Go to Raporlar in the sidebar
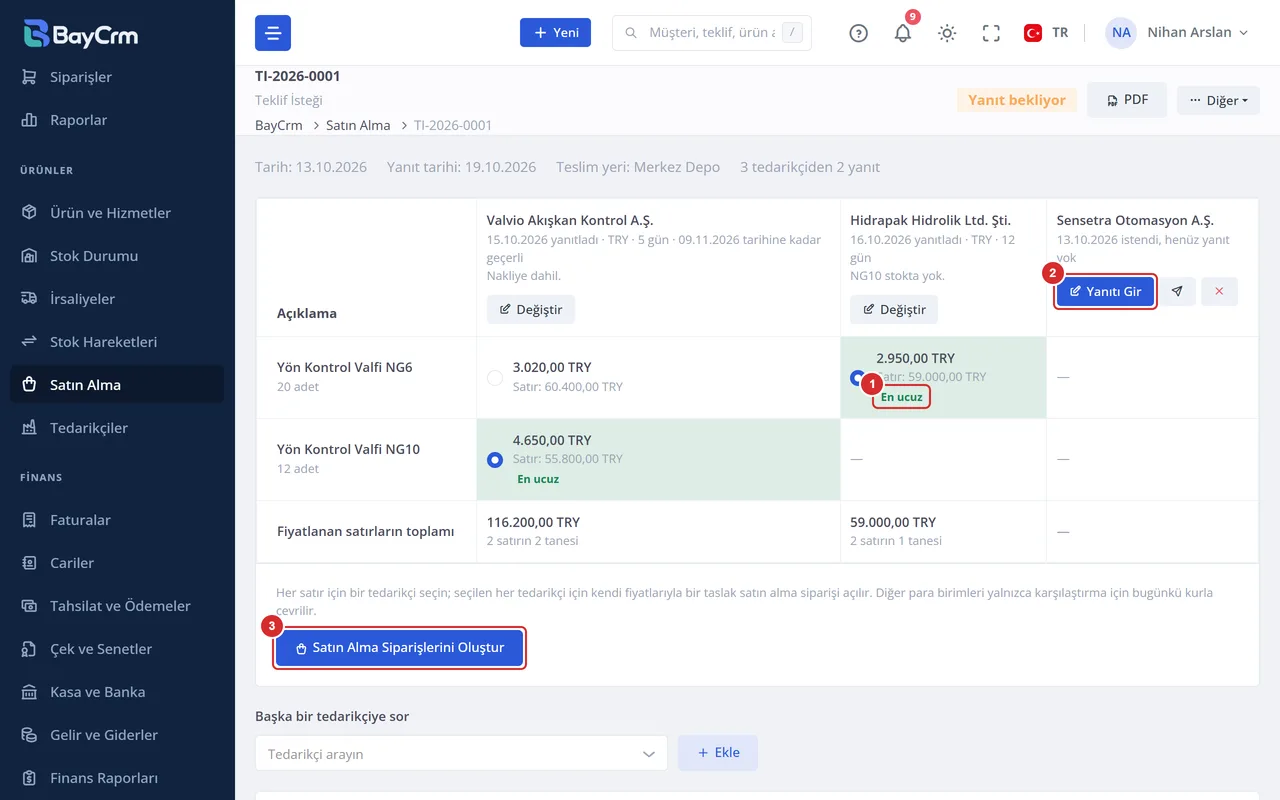1280x800 pixels. tap(117, 120)
